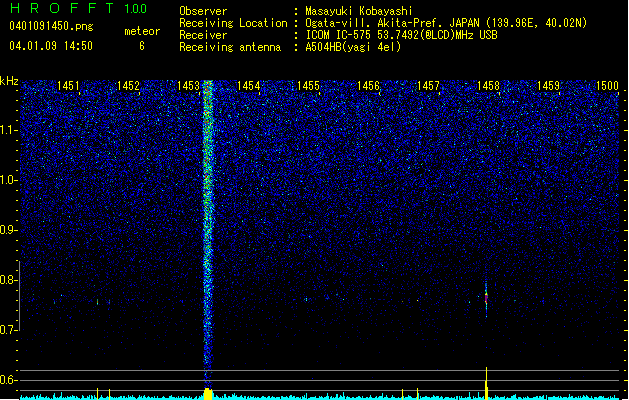
Task: Click the kHz axis unit label
Action: point(9,81)
